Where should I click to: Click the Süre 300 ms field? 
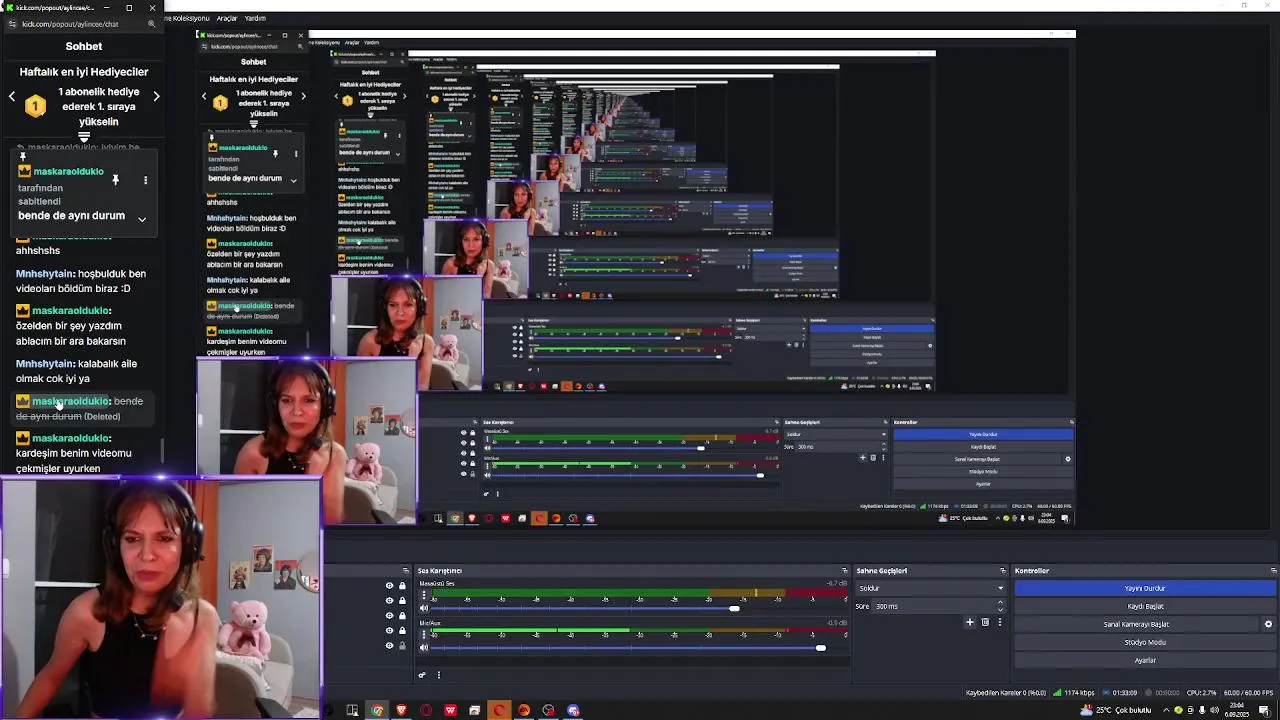pos(938,606)
